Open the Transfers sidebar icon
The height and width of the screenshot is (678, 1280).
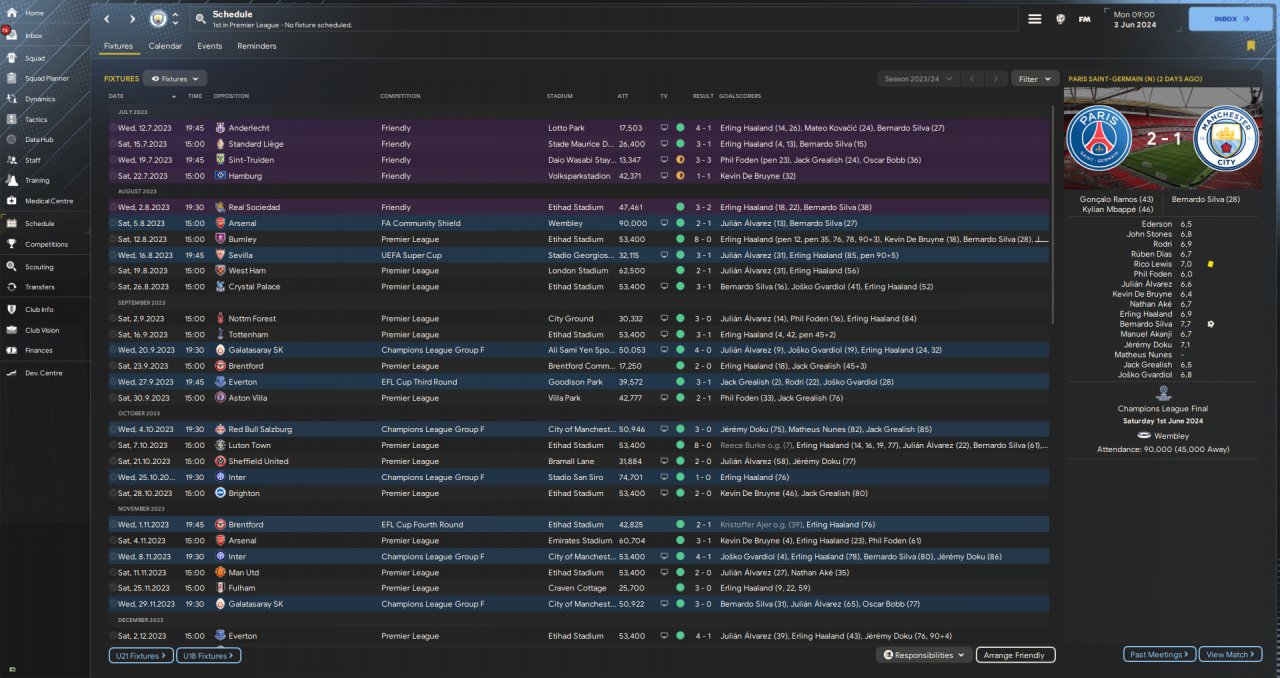tap(11, 287)
